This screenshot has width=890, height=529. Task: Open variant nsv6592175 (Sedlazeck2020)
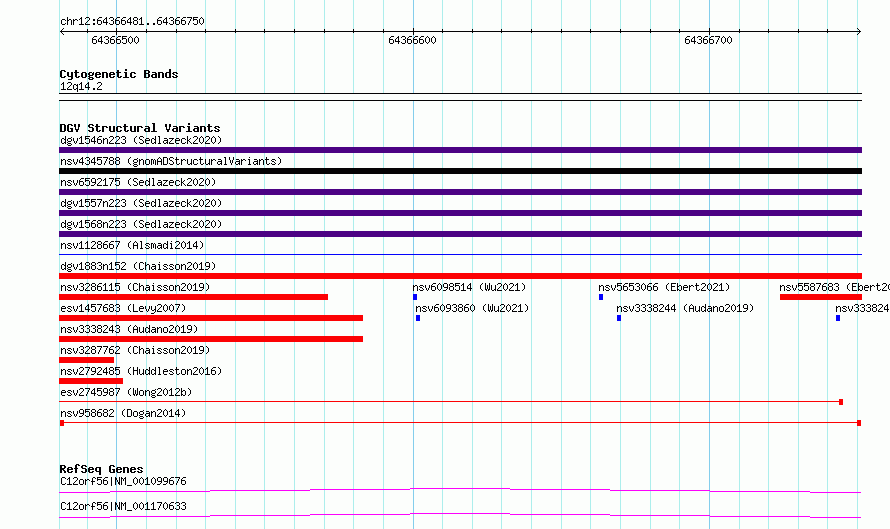pyautogui.click(x=138, y=182)
